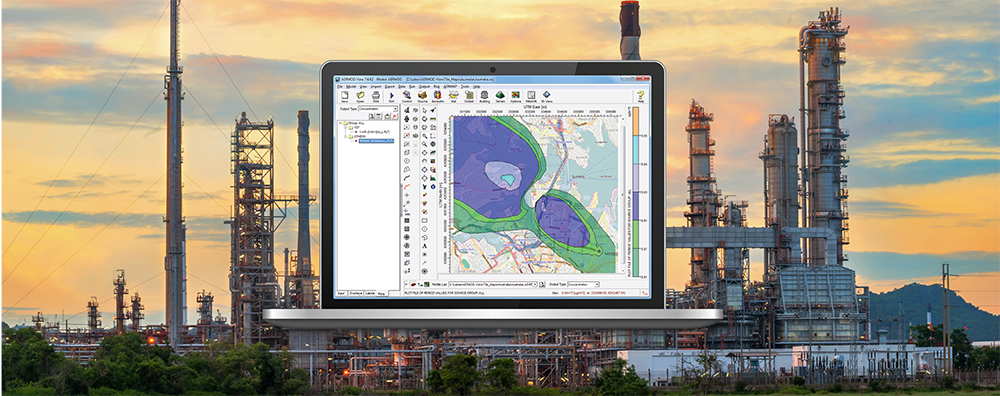Switch to the Overlays tab
This screenshot has height=396, width=1000.
coord(356,293)
